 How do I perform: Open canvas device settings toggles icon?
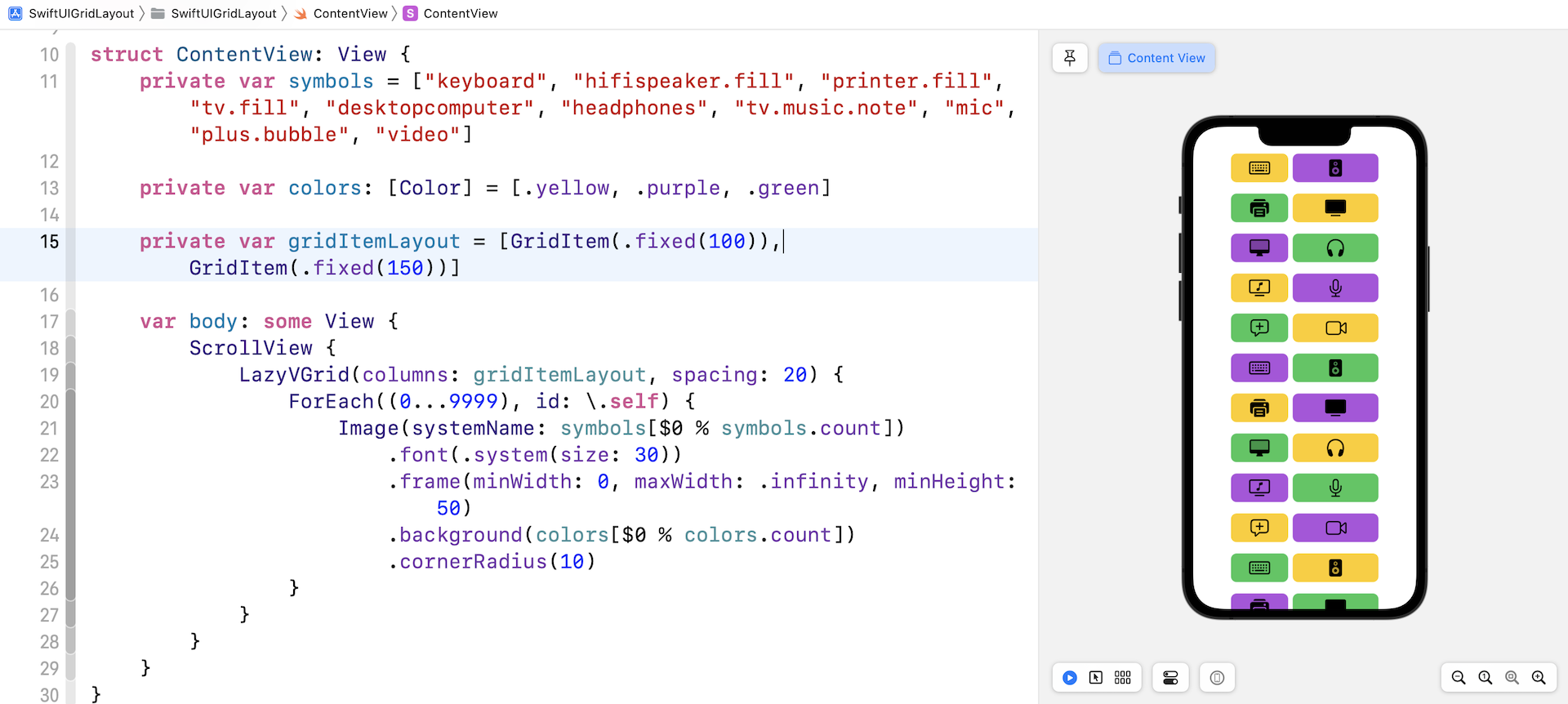click(x=1170, y=678)
